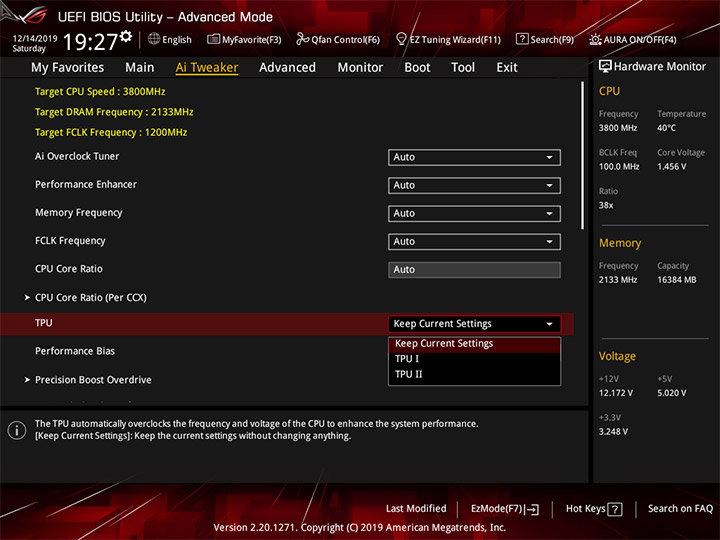This screenshot has width=720, height=540.
Task: Switch to My Favorites tab
Action: [68, 68]
